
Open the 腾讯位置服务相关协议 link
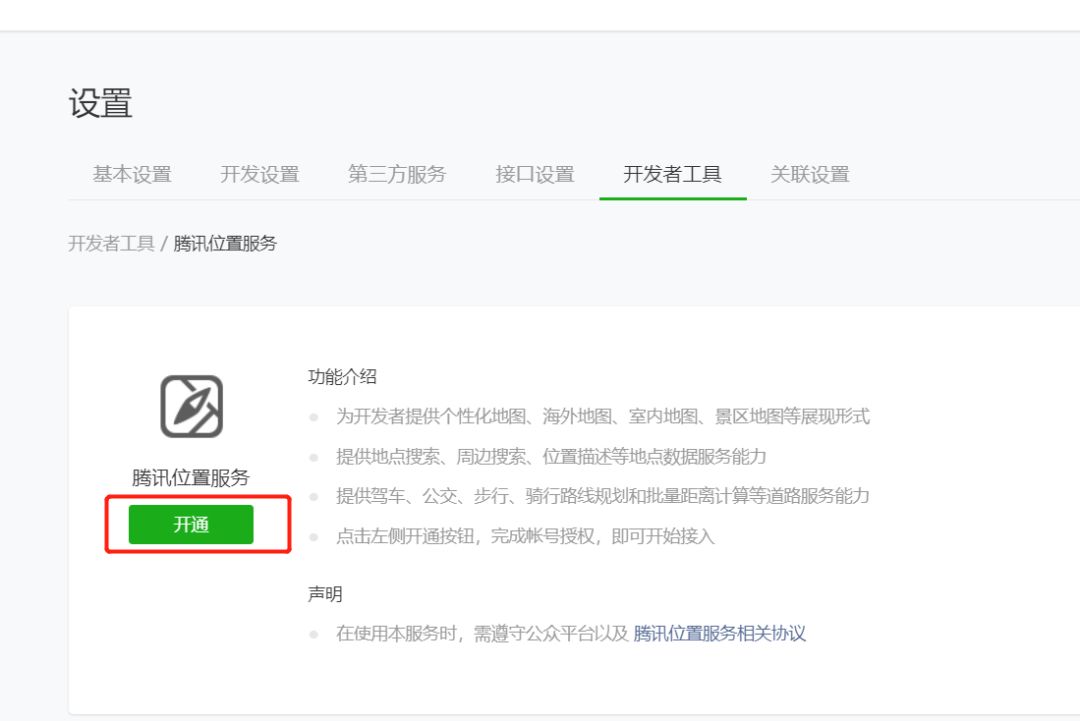(719, 634)
